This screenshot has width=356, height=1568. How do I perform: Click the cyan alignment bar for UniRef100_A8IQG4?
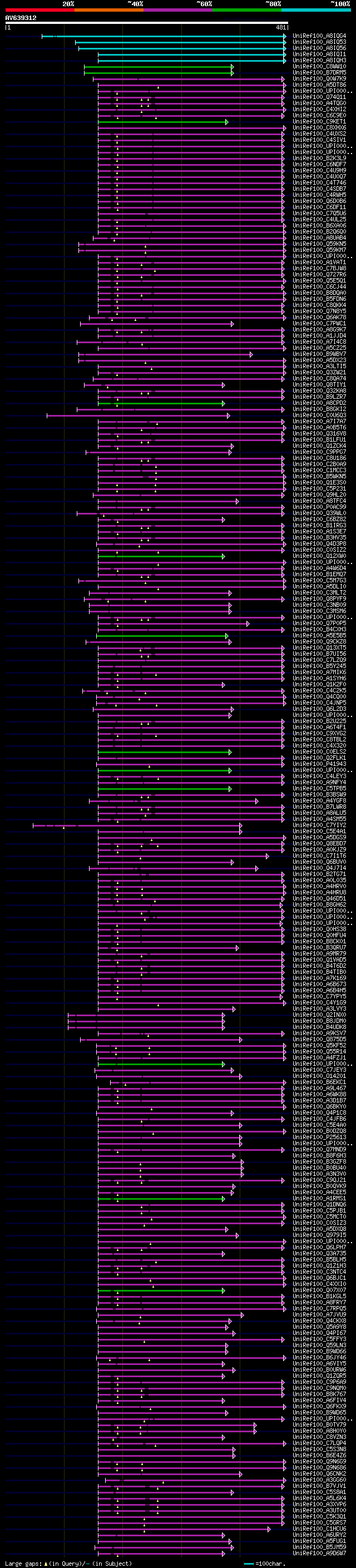pos(164,37)
